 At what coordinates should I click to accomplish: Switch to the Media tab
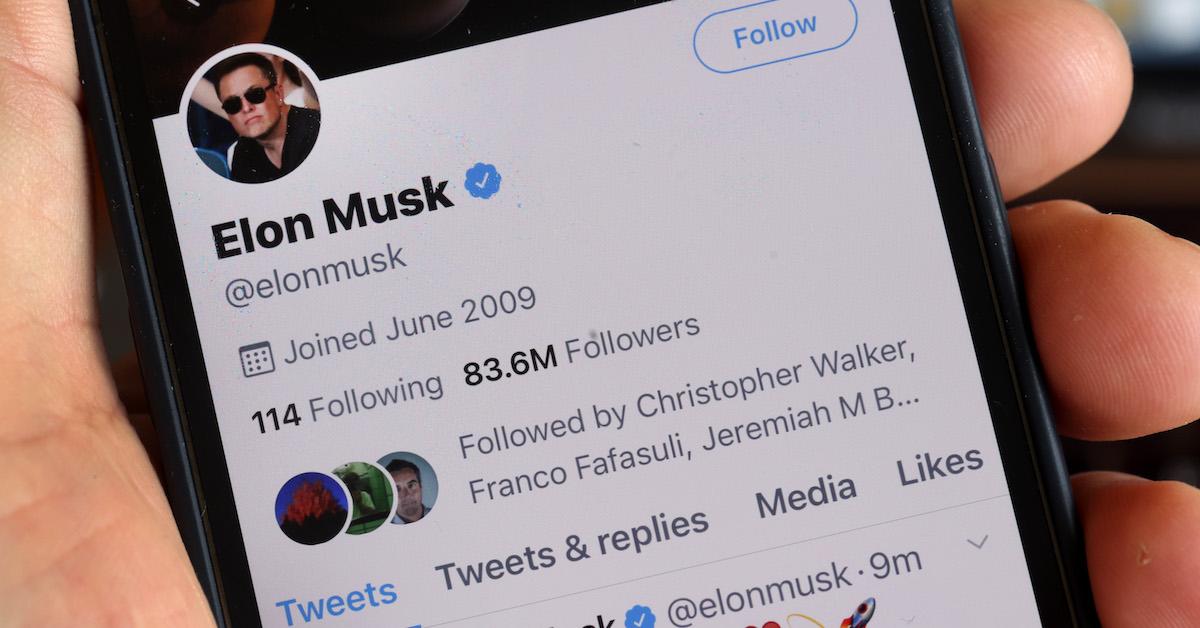[x=805, y=497]
